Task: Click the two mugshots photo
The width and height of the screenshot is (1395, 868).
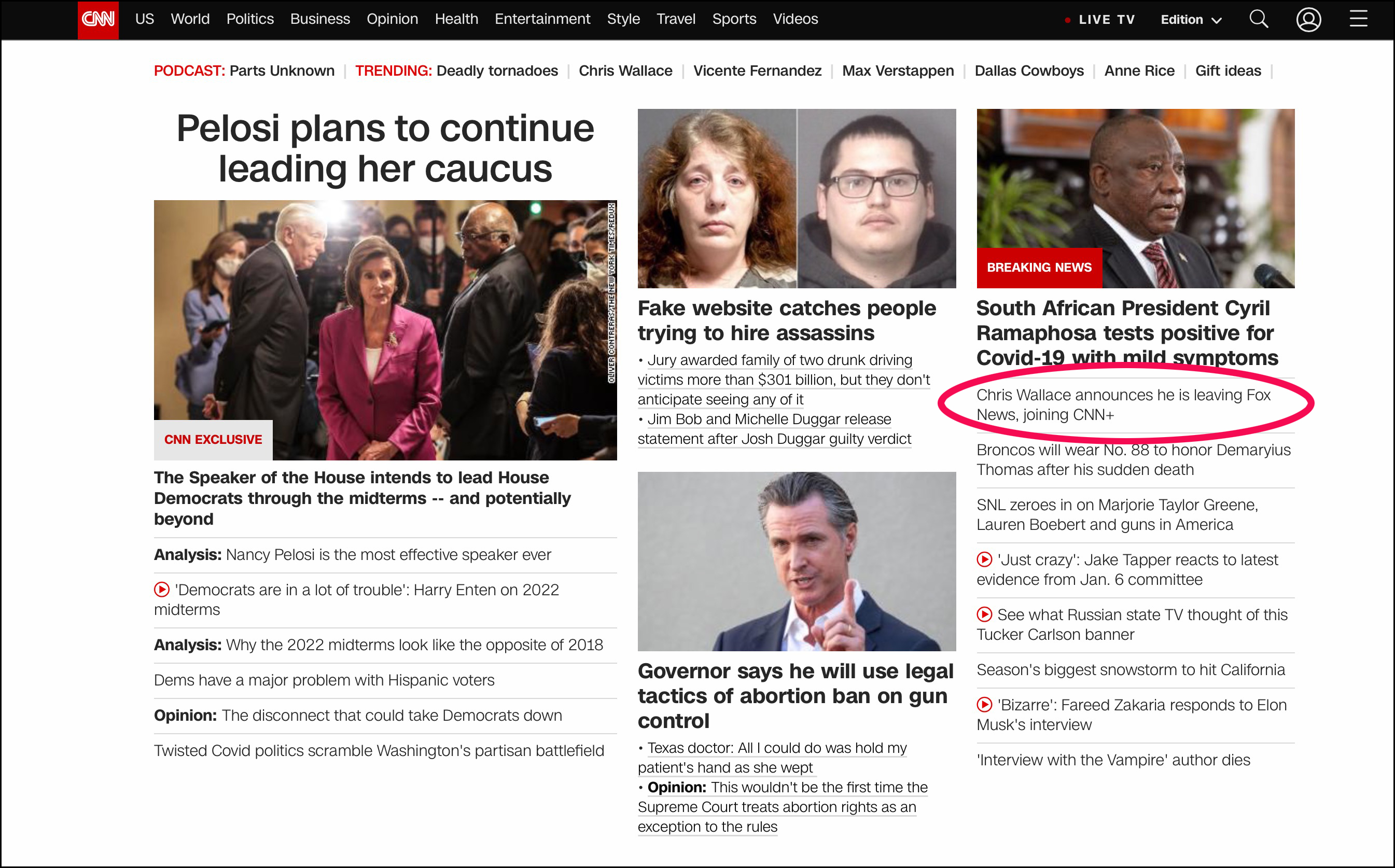Action: click(797, 199)
